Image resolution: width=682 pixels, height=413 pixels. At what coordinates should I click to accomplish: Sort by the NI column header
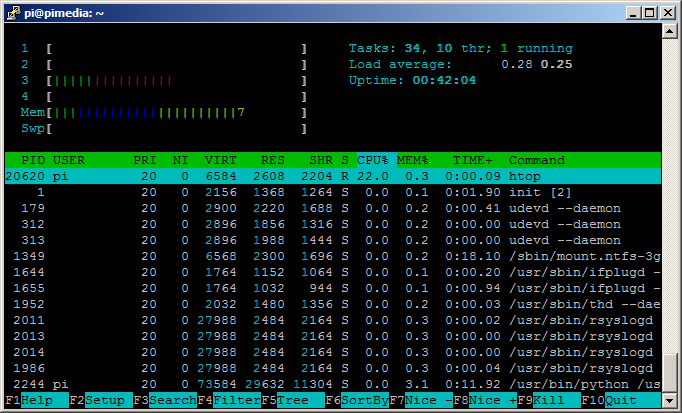[x=181, y=160]
